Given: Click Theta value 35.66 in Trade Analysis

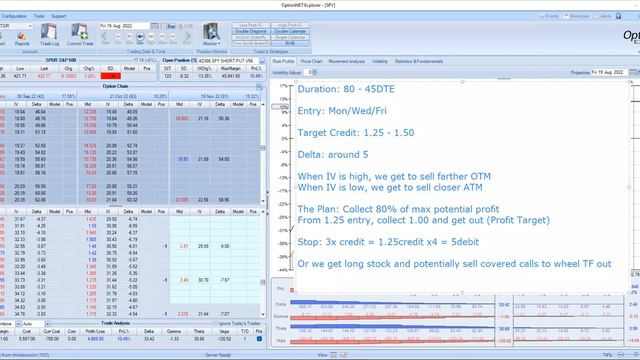Looking at the screenshot, I should click(199, 339).
